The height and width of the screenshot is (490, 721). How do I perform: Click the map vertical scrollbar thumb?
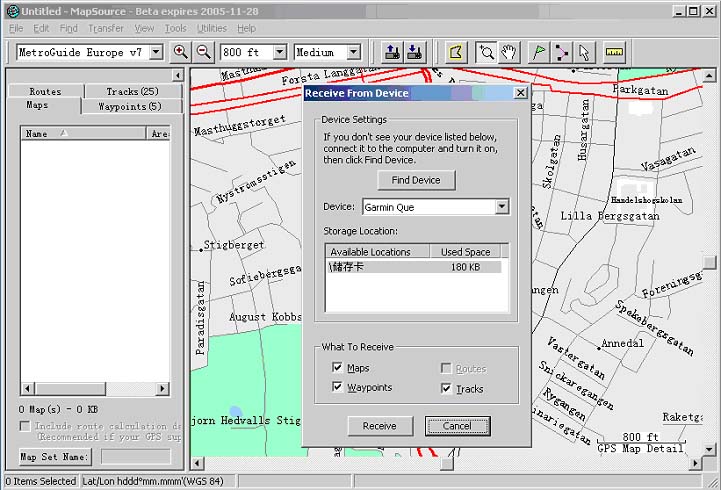click(x=709, y=262)
